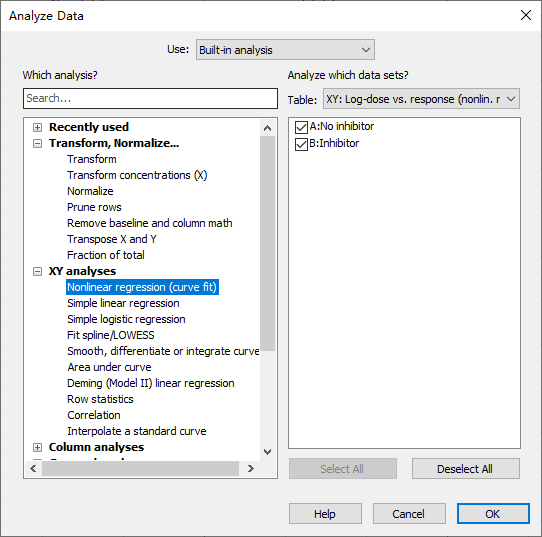Close the Analyze Data window
This screenshot has height=537, width=542.
[526, 15]
